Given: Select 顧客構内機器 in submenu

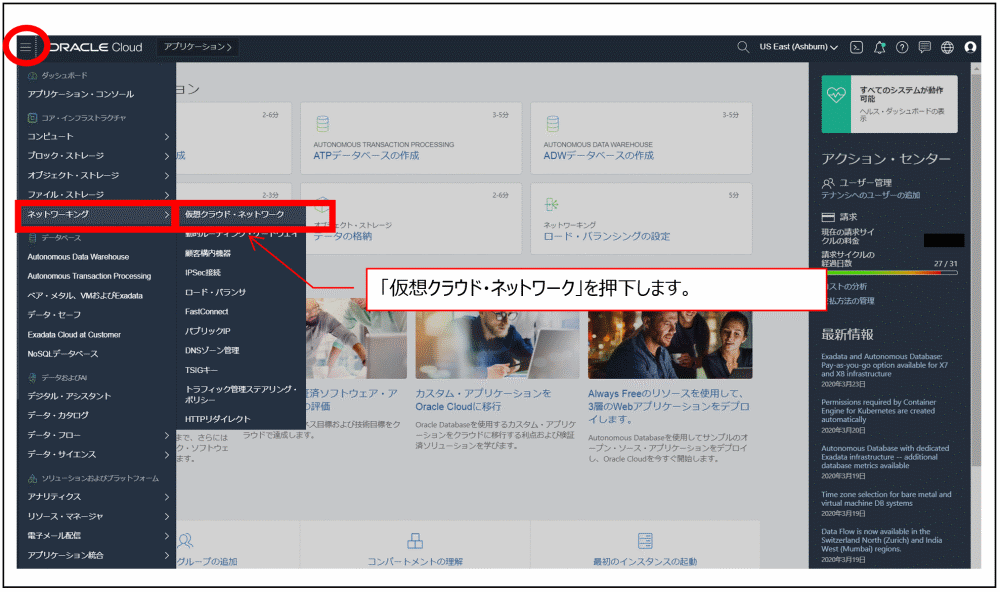Looking at the screenshot, I should (208, 253).
